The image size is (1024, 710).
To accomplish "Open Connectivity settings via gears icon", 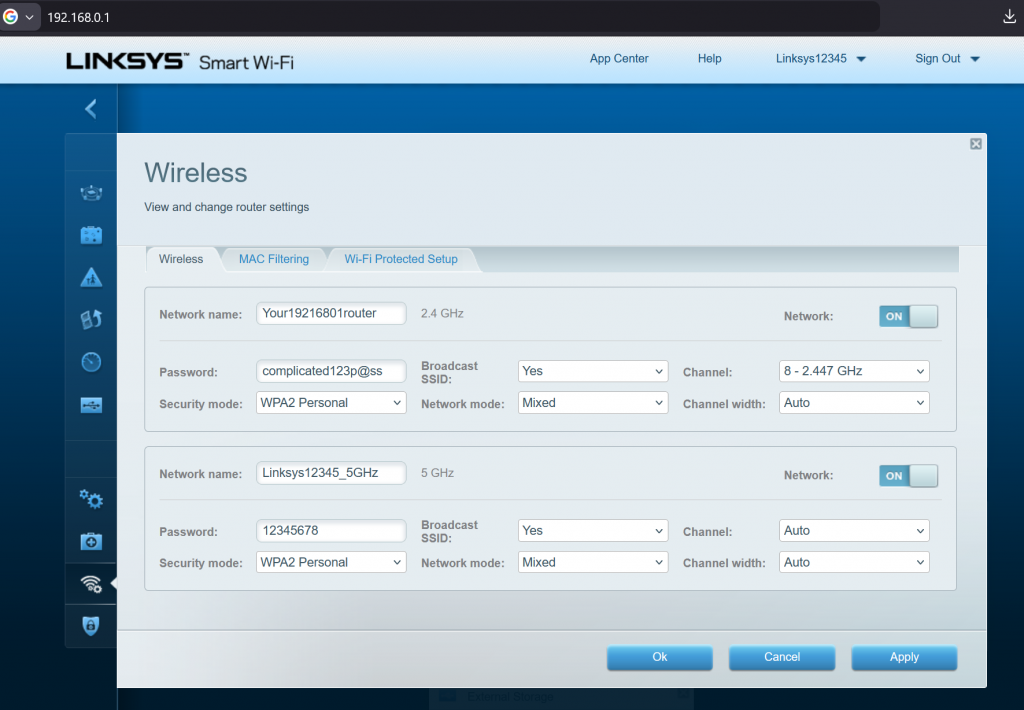I will [91, 498].
